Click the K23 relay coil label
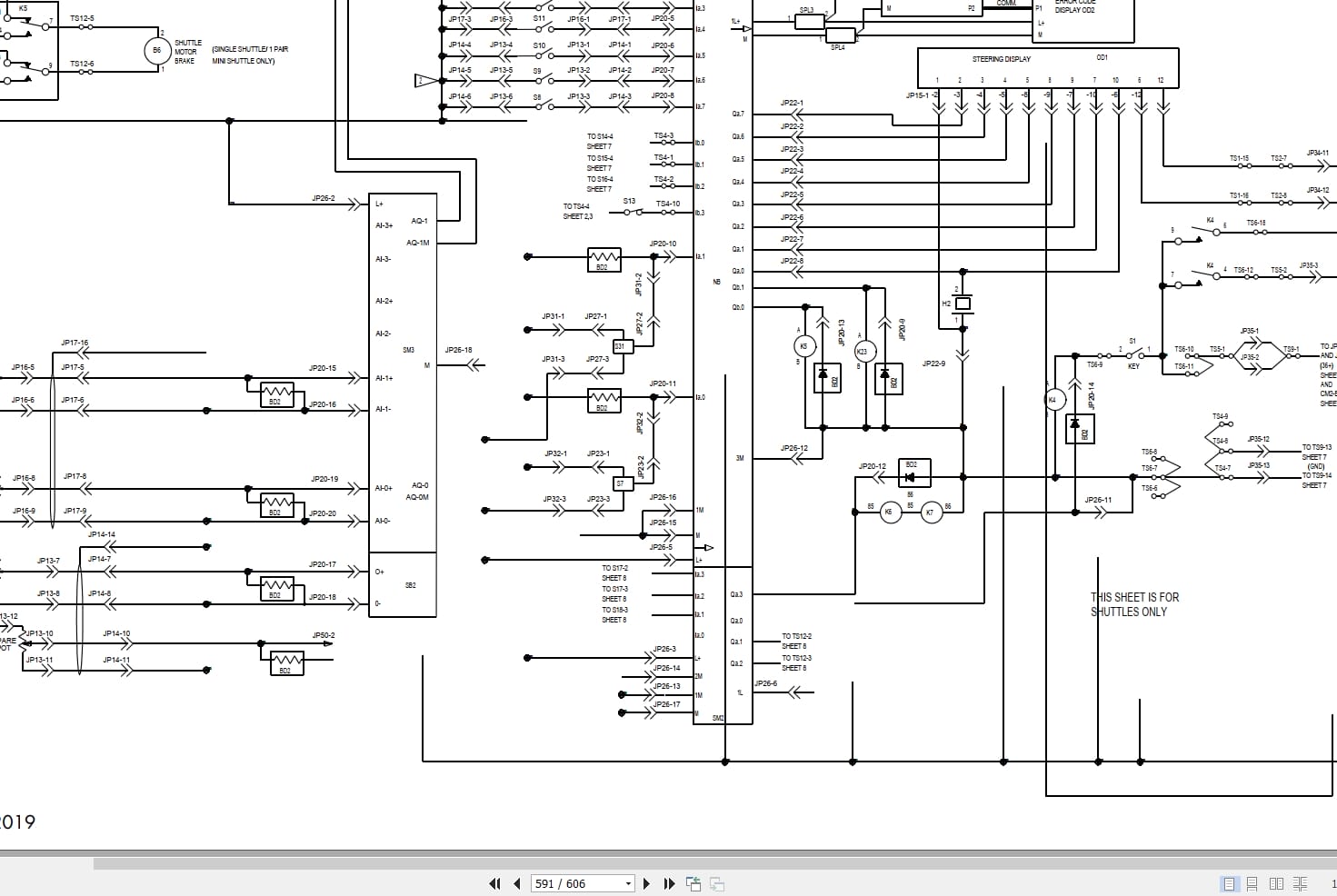 pyautogui.click(x=862, y=351)
